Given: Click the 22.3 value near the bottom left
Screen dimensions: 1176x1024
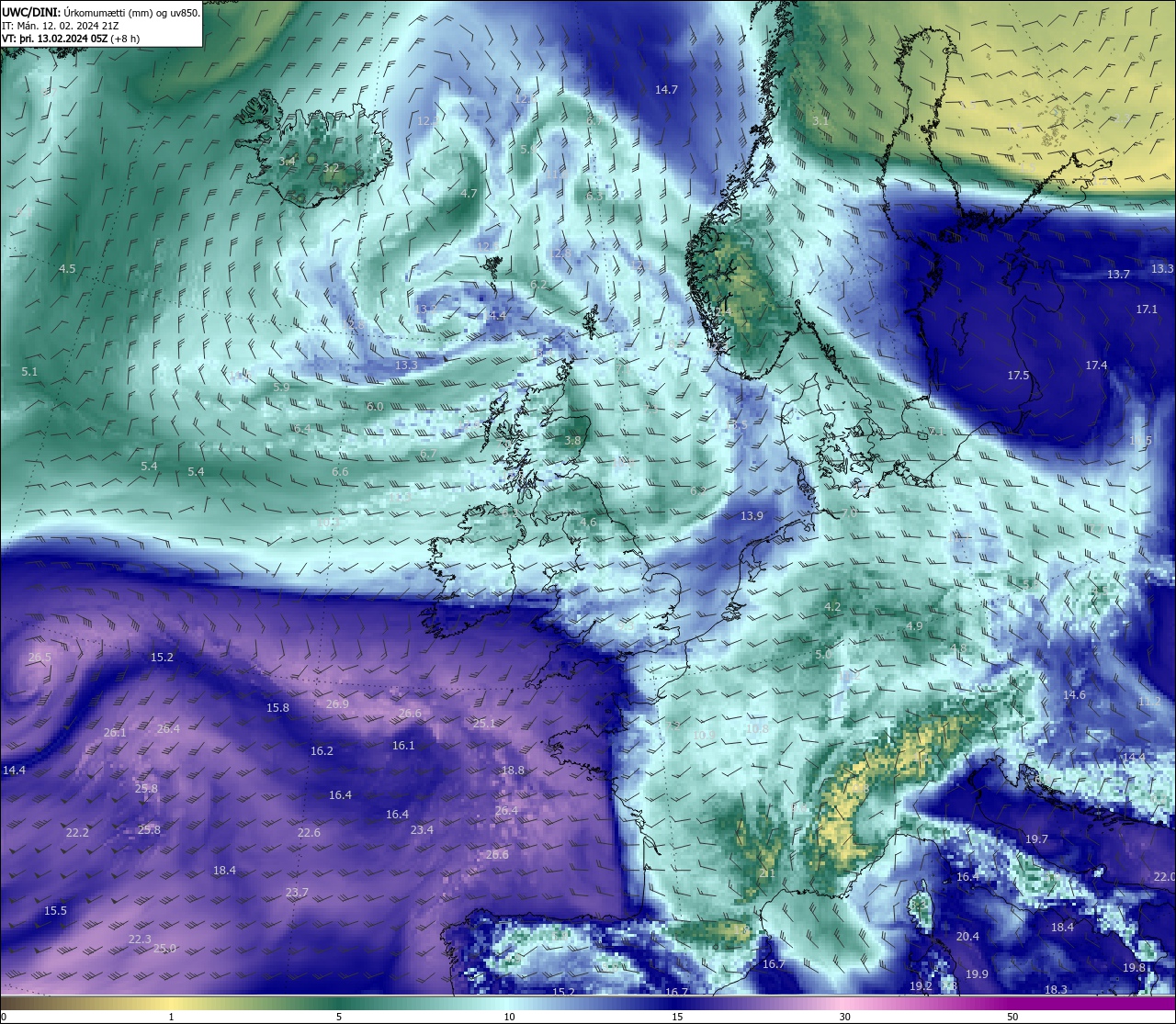Looking at the screenshot, I should (x=140, y=940).
